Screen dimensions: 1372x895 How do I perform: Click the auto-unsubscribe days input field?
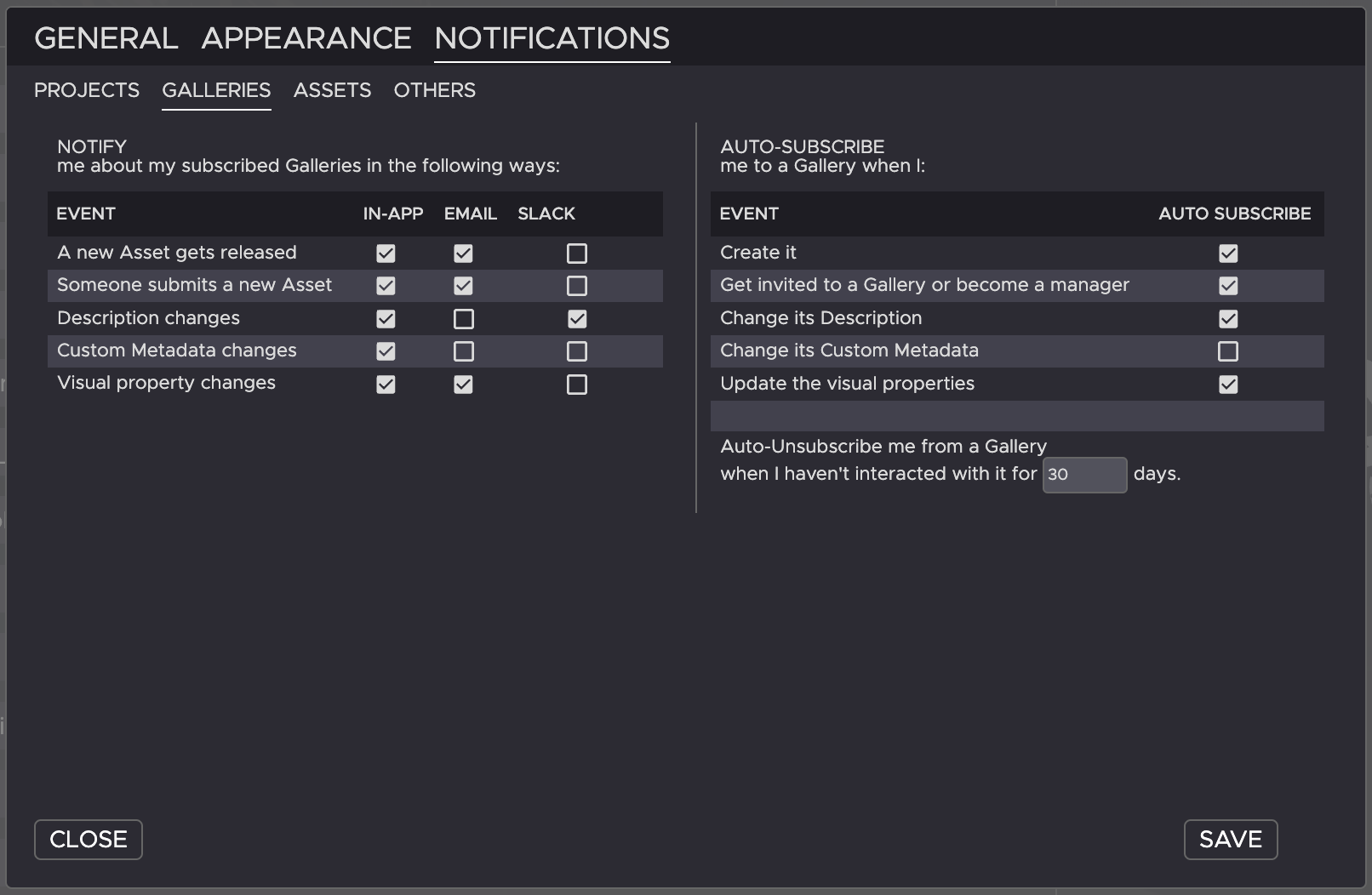(x=1084, y=475)
